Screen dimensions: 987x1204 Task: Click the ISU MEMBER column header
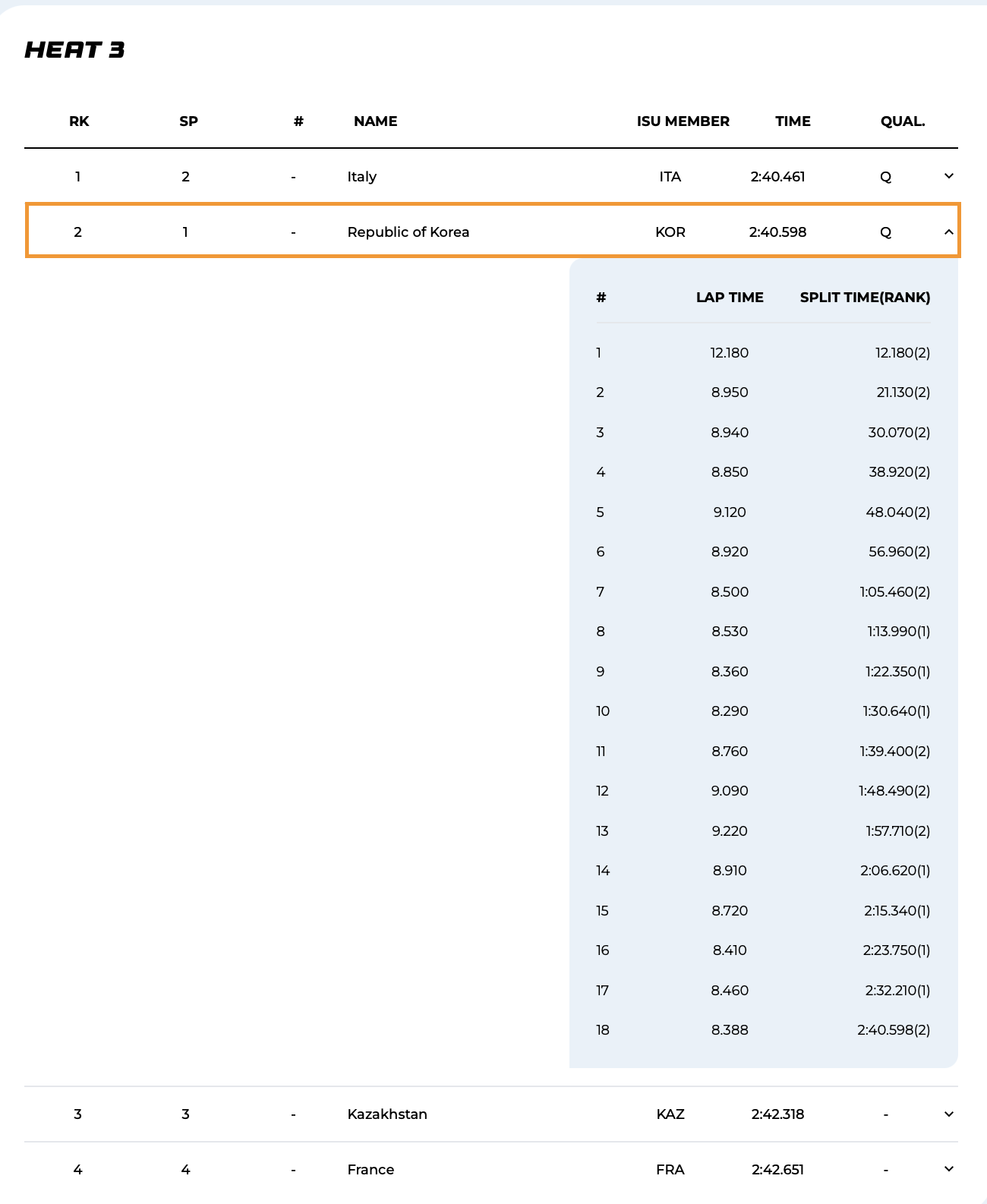click(683, 121)
